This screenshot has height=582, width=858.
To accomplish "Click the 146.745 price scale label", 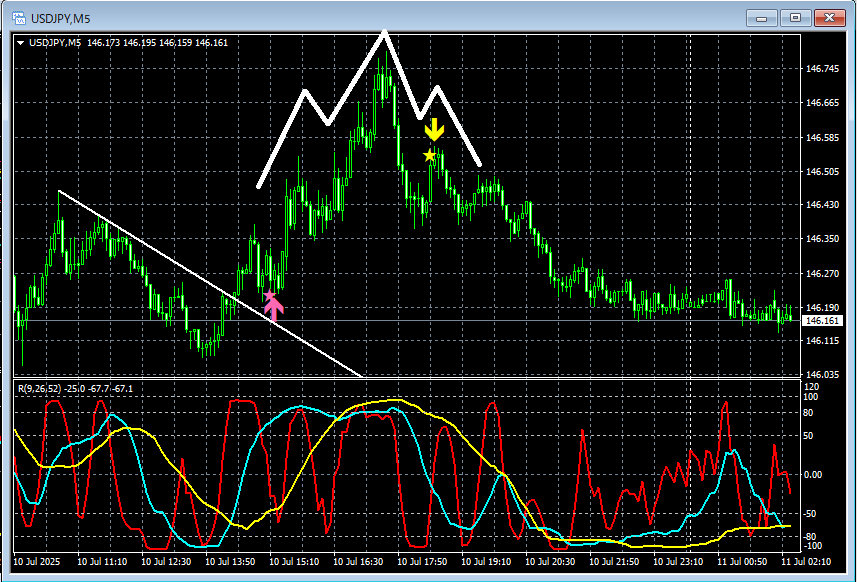I will (822, 69).
